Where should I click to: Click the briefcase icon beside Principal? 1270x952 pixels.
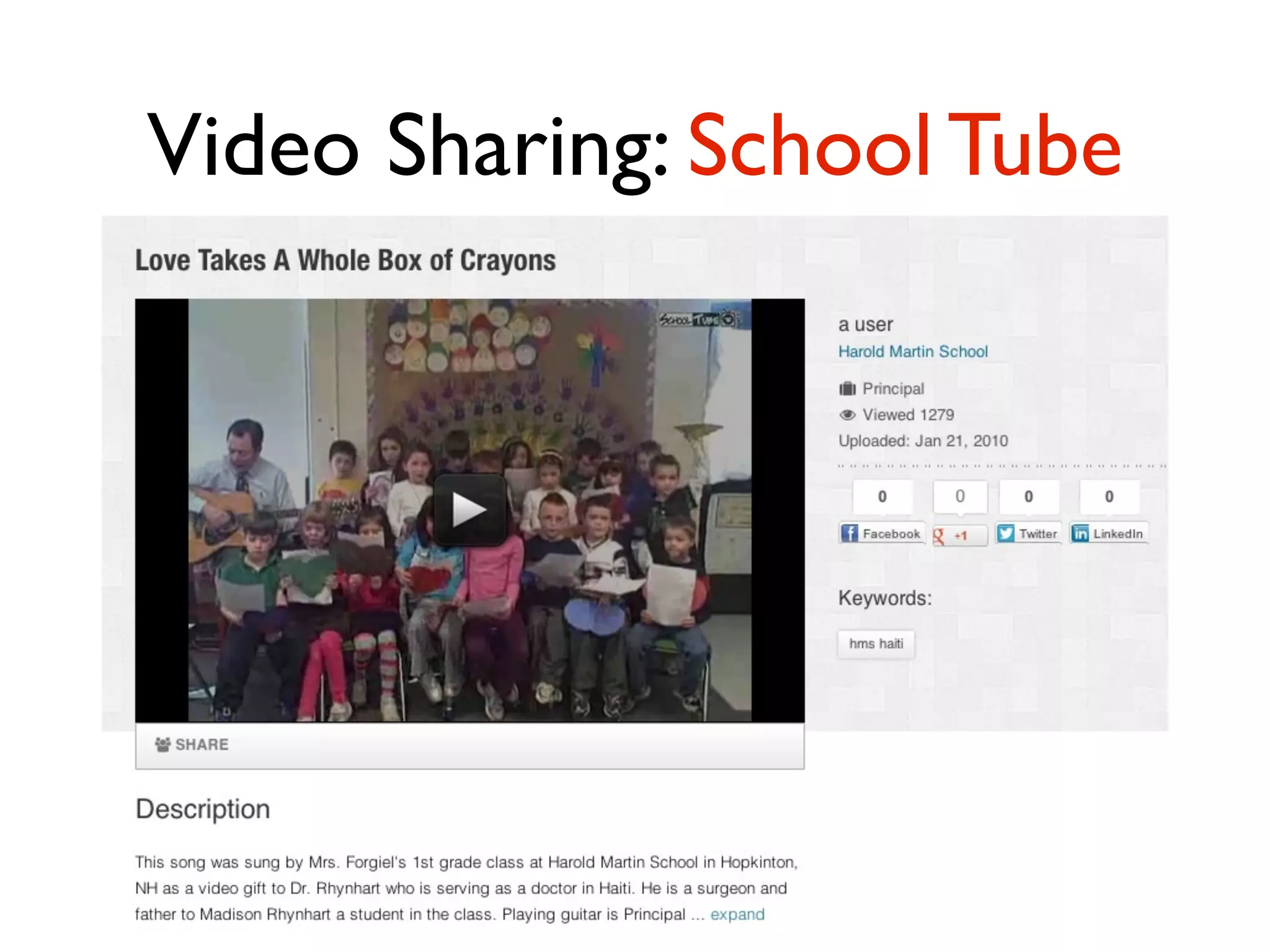847,389
